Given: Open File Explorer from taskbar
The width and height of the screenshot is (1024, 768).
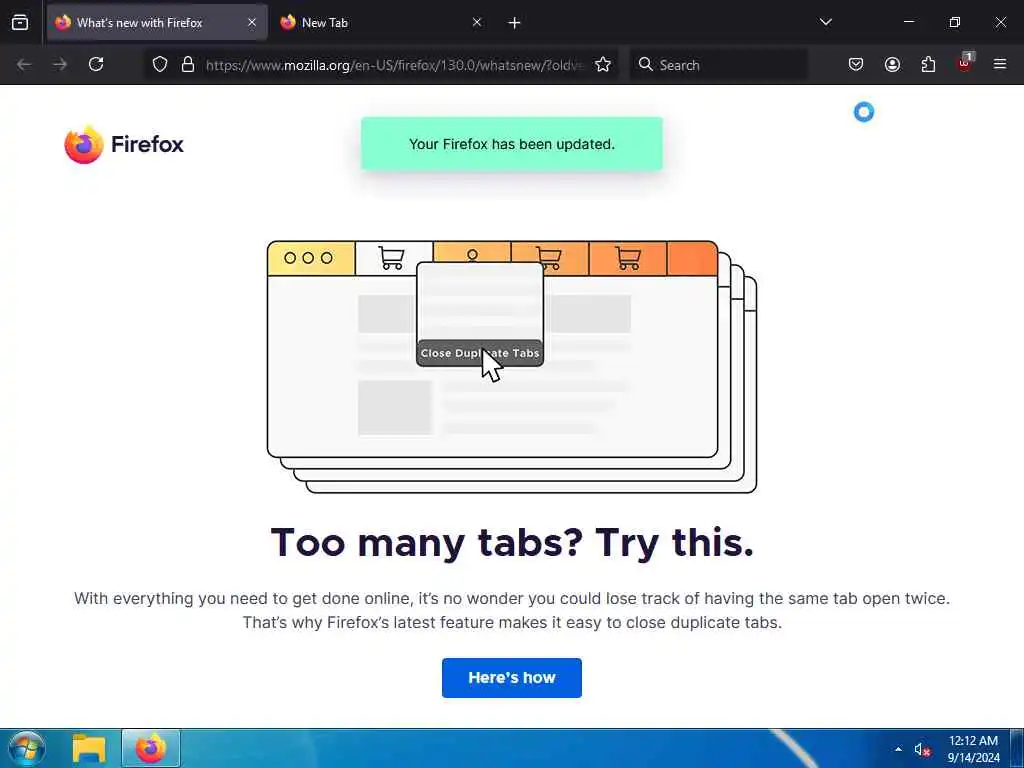Looking at the screenshot, I should 89,748.
